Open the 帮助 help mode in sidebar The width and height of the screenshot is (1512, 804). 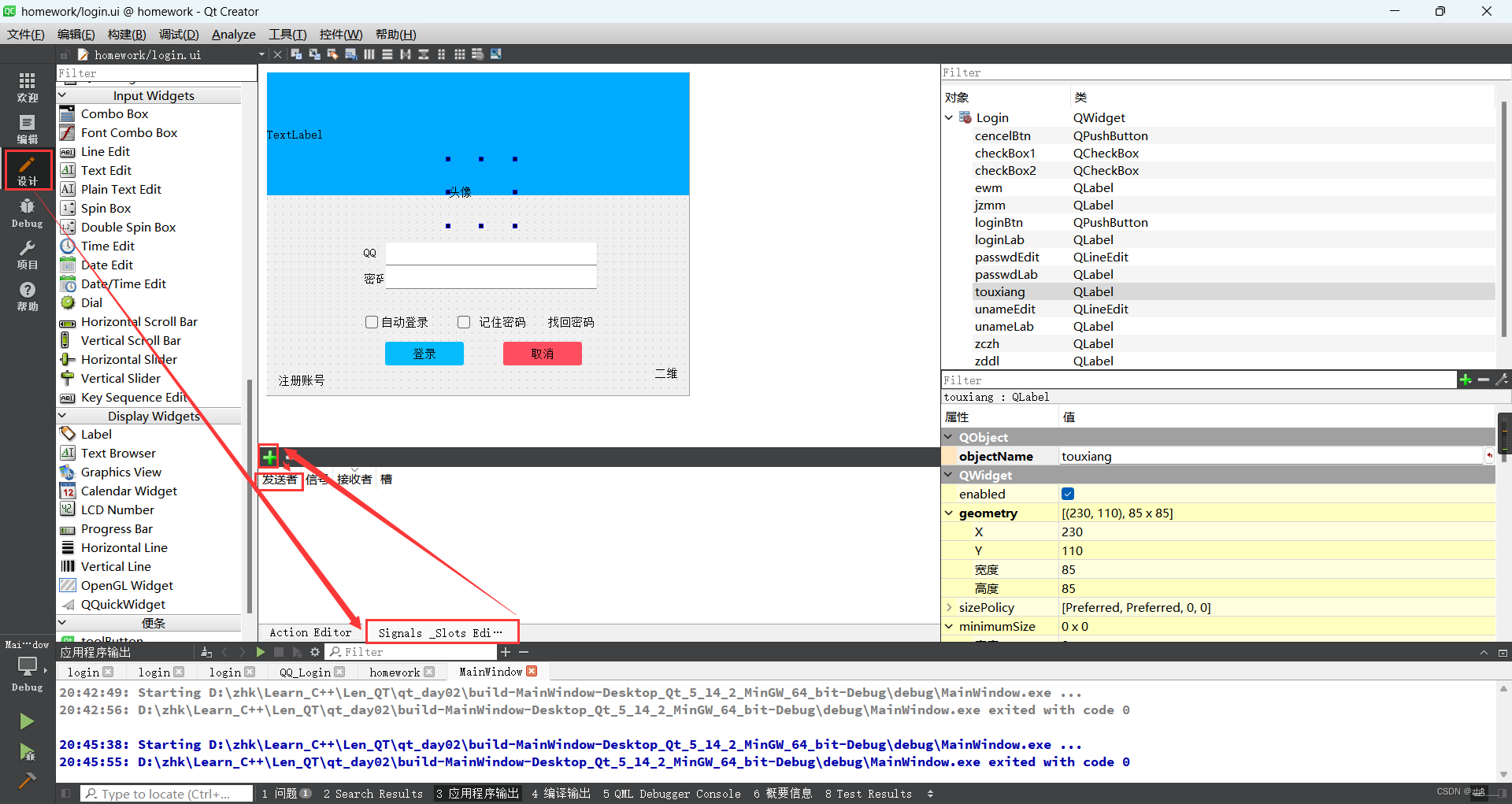click(x=28, y=296)
